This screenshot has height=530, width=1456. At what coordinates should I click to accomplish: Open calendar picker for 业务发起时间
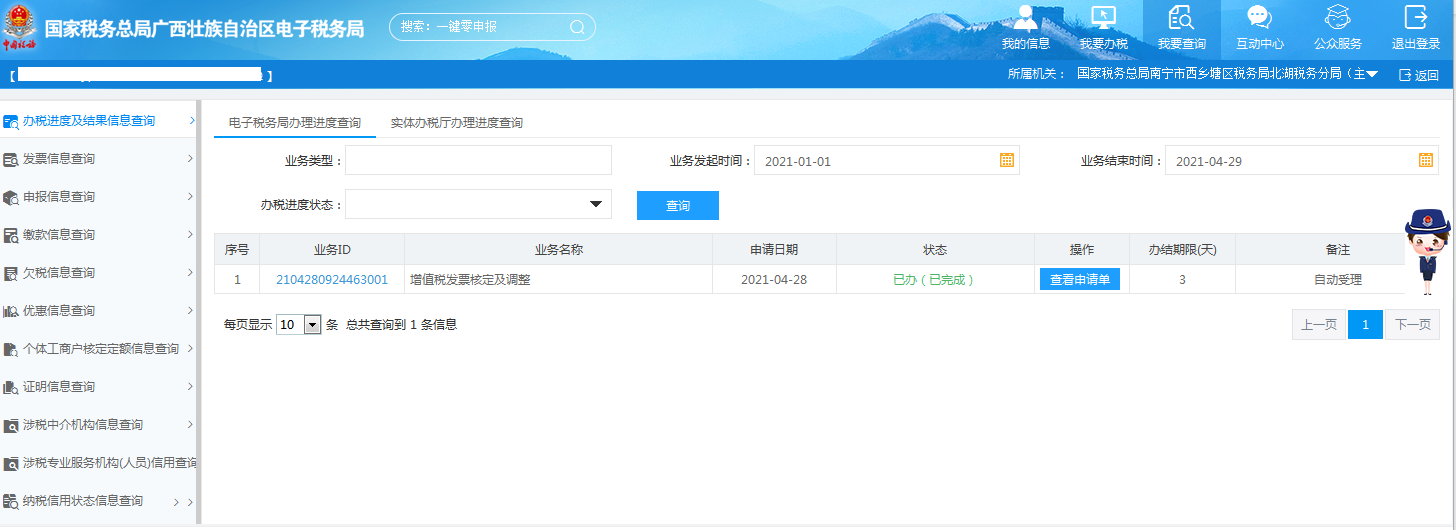tap(1007, 160)
